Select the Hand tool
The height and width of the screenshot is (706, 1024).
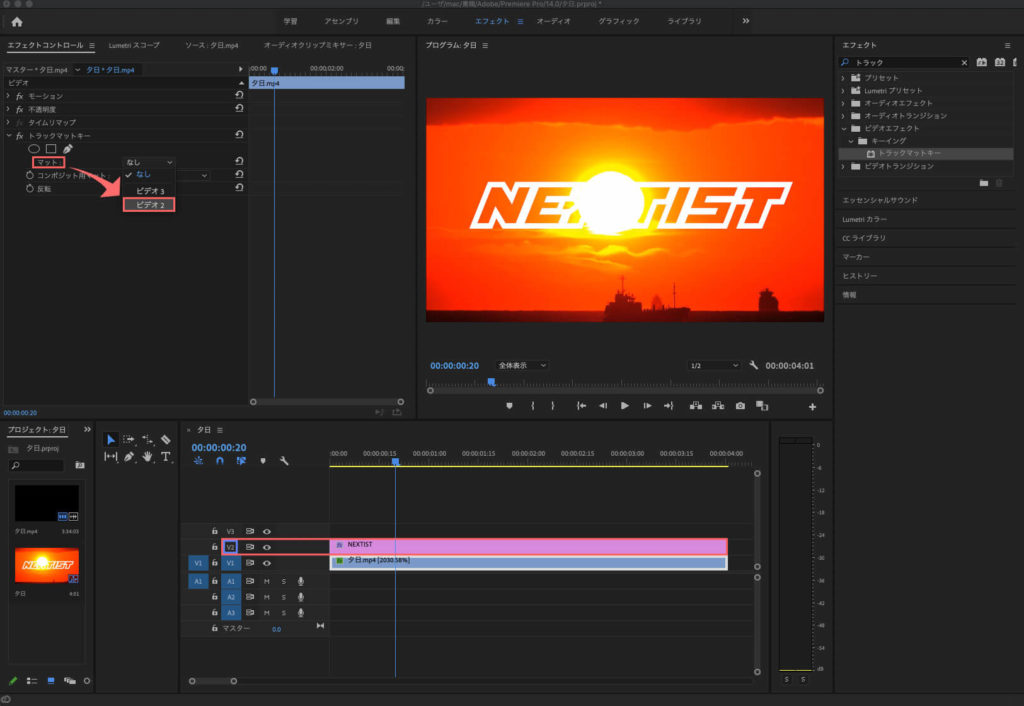coord(148,457)
